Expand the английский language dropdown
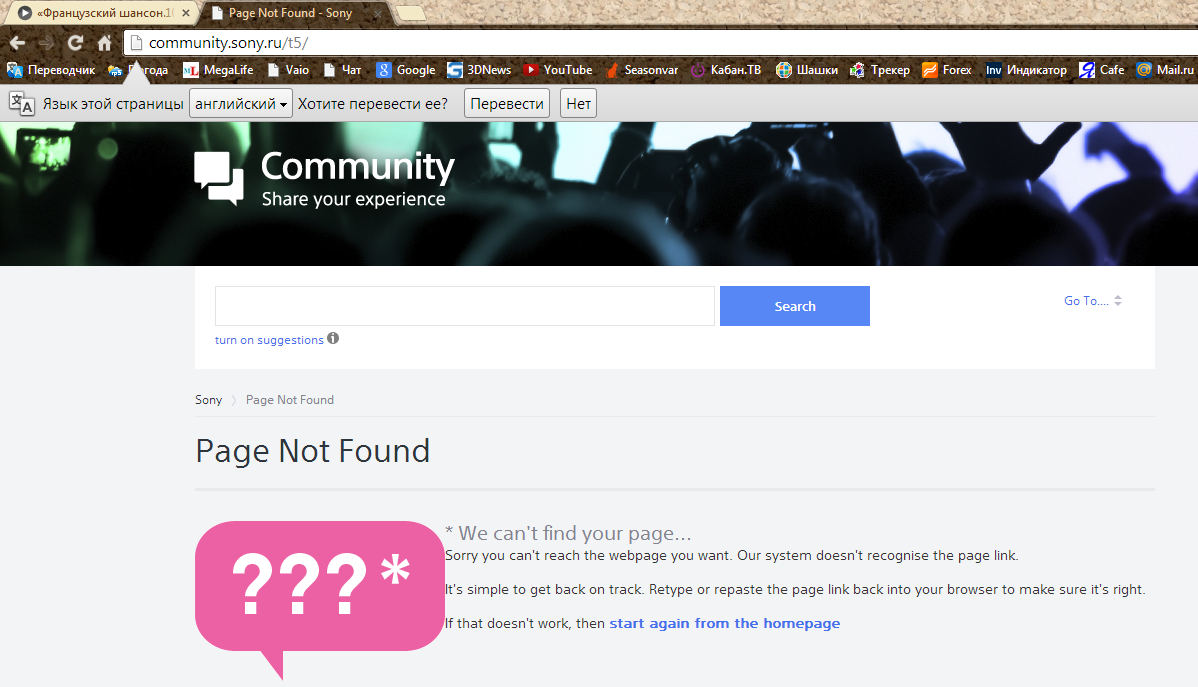The height and width of the screenshot is (687, 1198). pos(241,104)
